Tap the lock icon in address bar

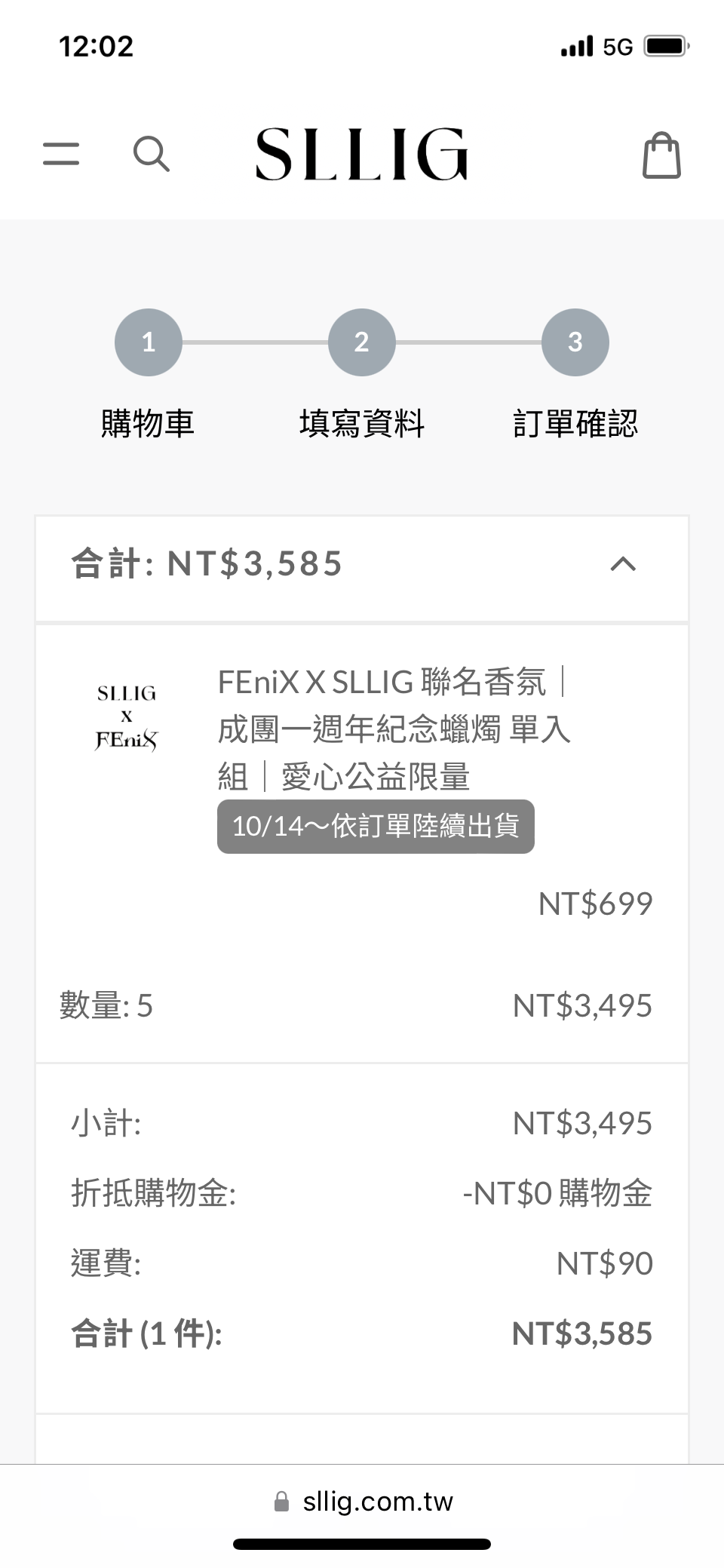click(281, 1501)
